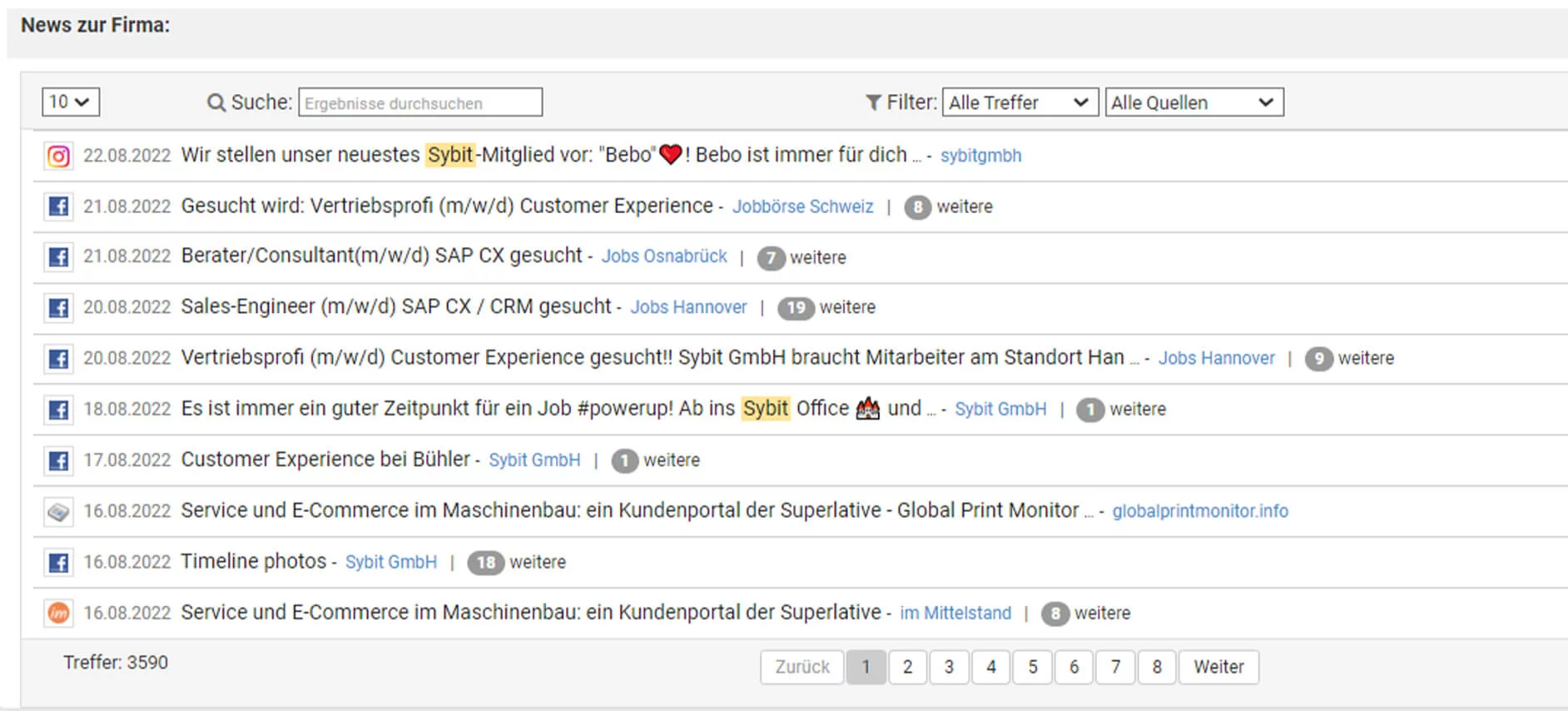Click news source icon of globalprintmonitor.info entry
Screen dimensions: 1568x711
[58, 511]
